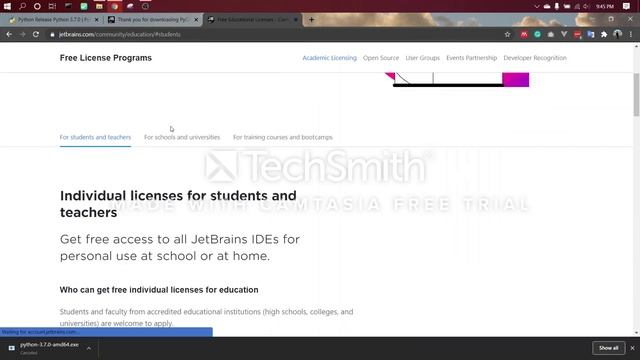Open Developer Recognition nav link
The height and width of the screenshot is (360, 640).
(x=535, y=58)
